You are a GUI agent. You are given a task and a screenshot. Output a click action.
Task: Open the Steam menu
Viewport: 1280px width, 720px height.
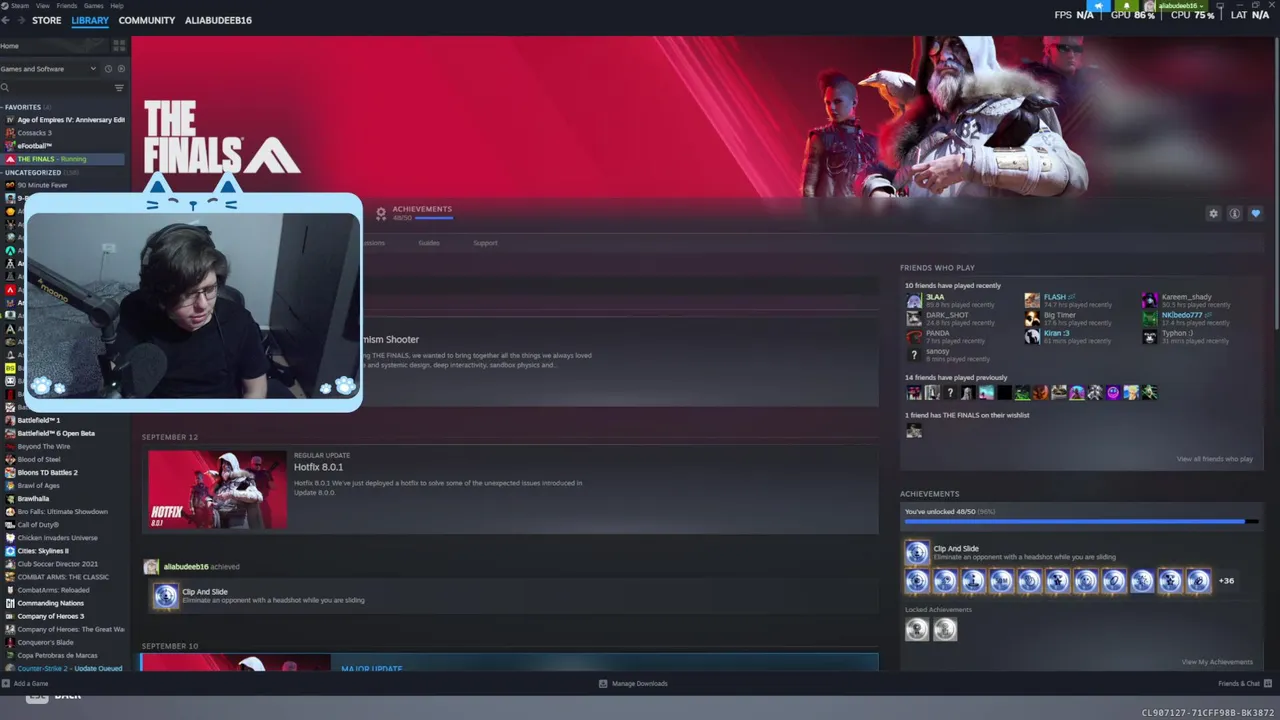coord(20,6)
